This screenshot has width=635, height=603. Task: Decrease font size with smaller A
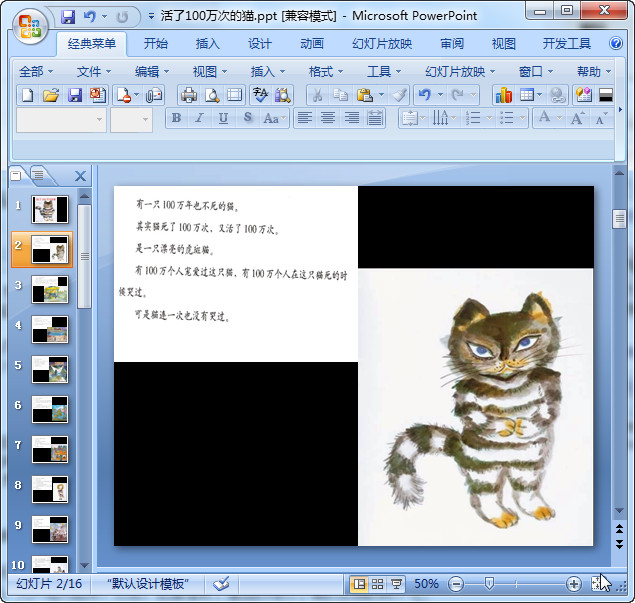click(x=601, y=118)
